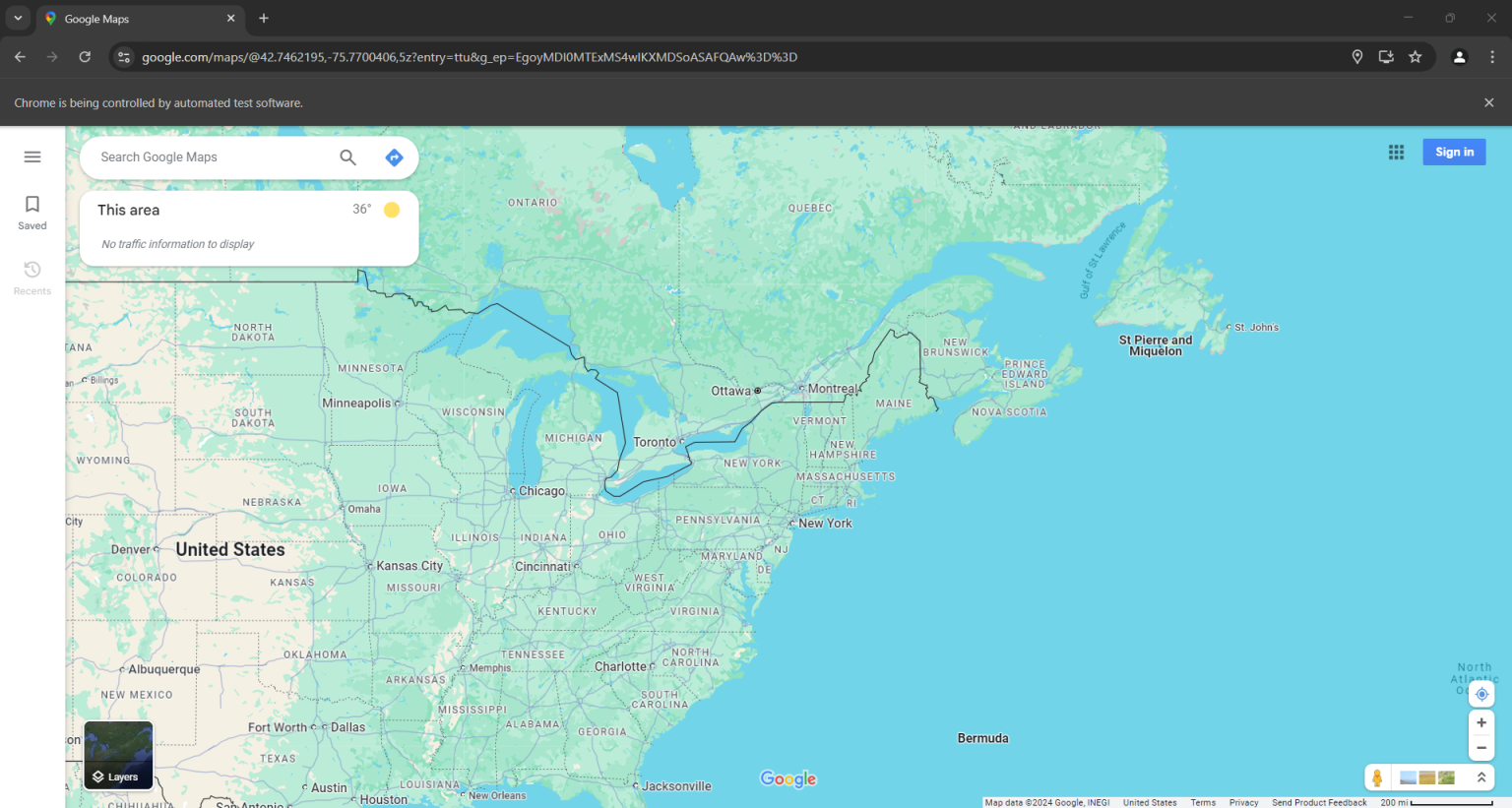This screenshot has width=1512, height=808.
Task: Open directions with the blue directions icon
Action: [394, 157]
